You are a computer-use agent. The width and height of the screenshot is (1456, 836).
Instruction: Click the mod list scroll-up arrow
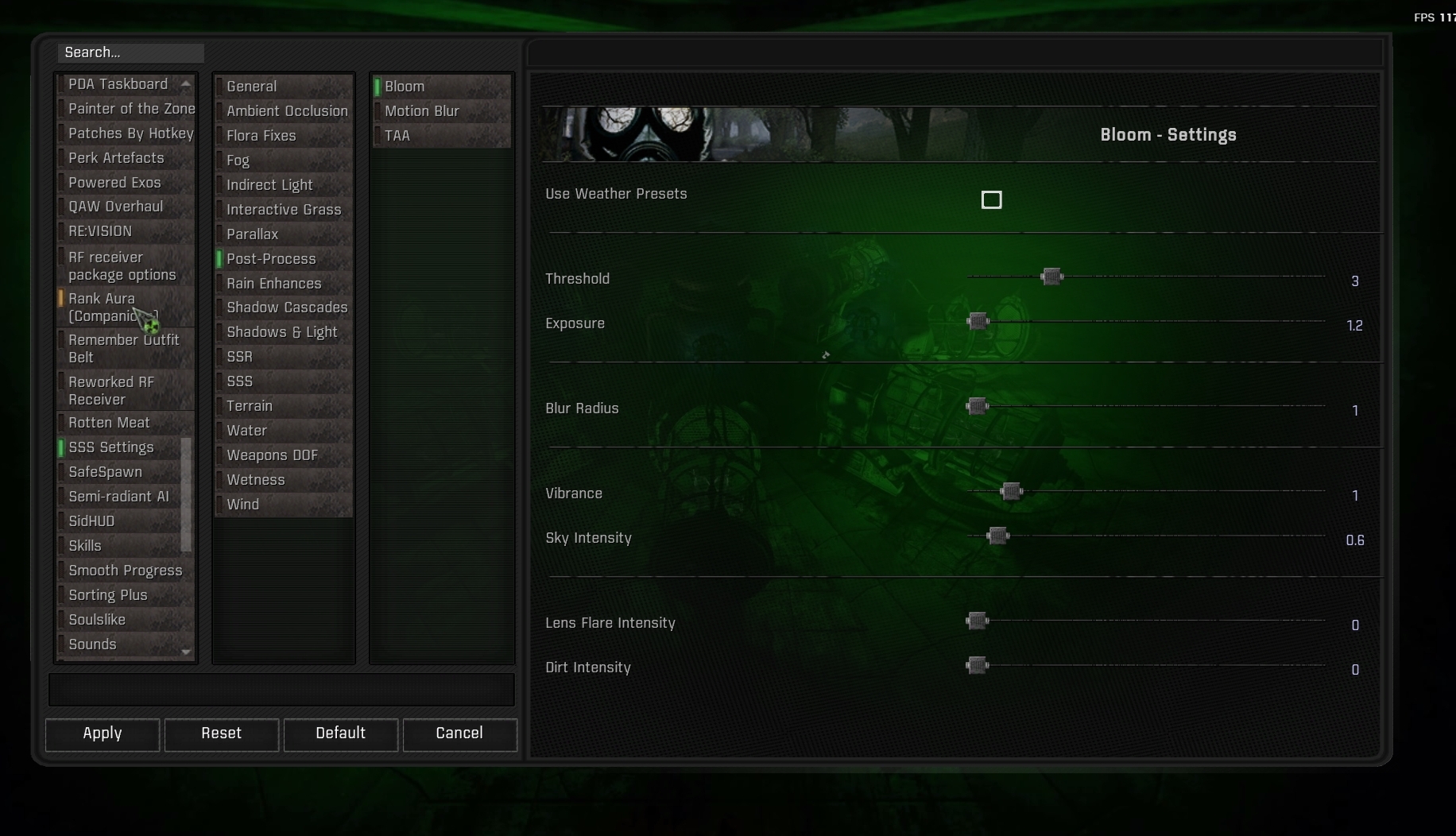click(x=186, y=83)
